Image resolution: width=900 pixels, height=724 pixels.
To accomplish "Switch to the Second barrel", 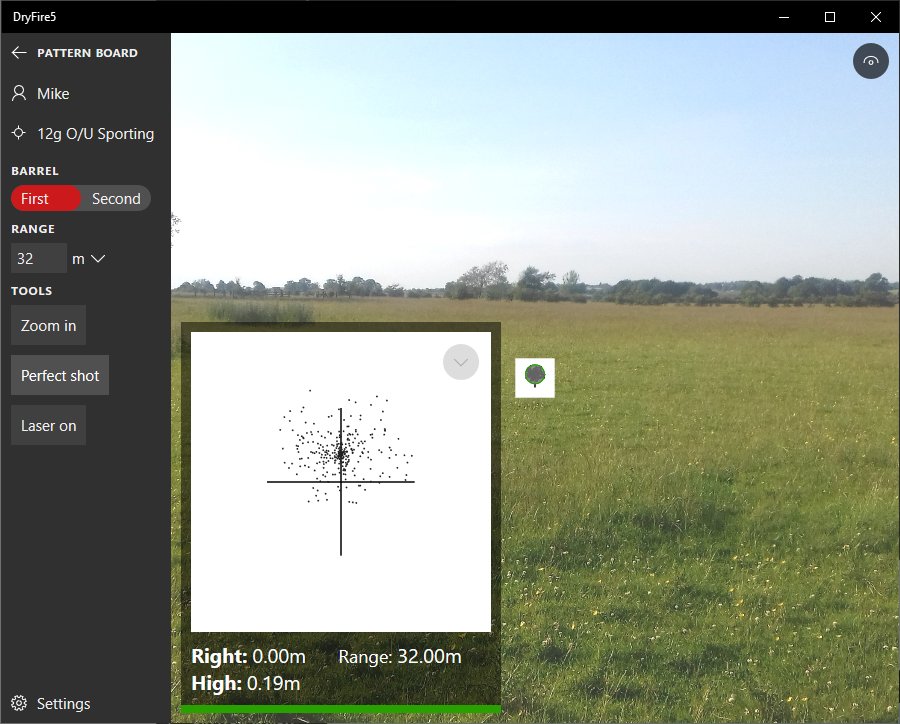I will click(x=116, y=198).
